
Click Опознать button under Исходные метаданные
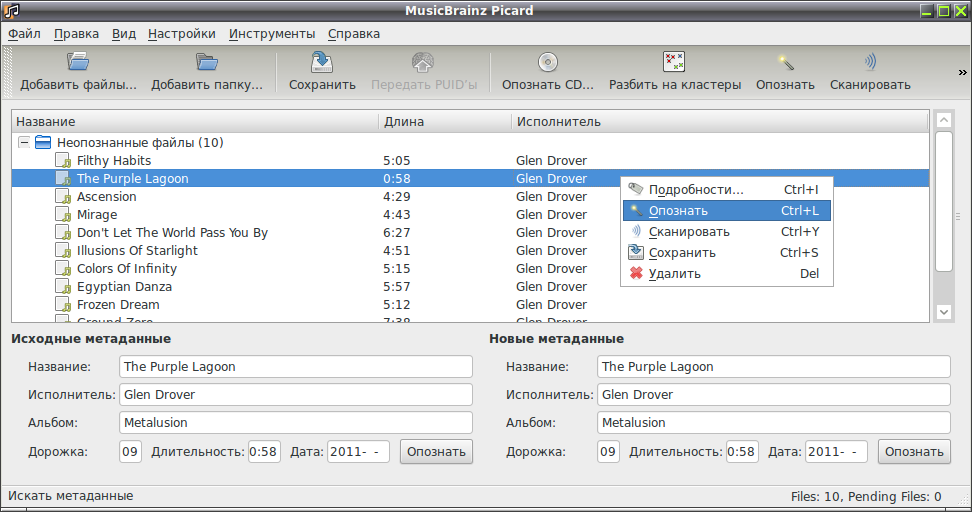(436, 452)
